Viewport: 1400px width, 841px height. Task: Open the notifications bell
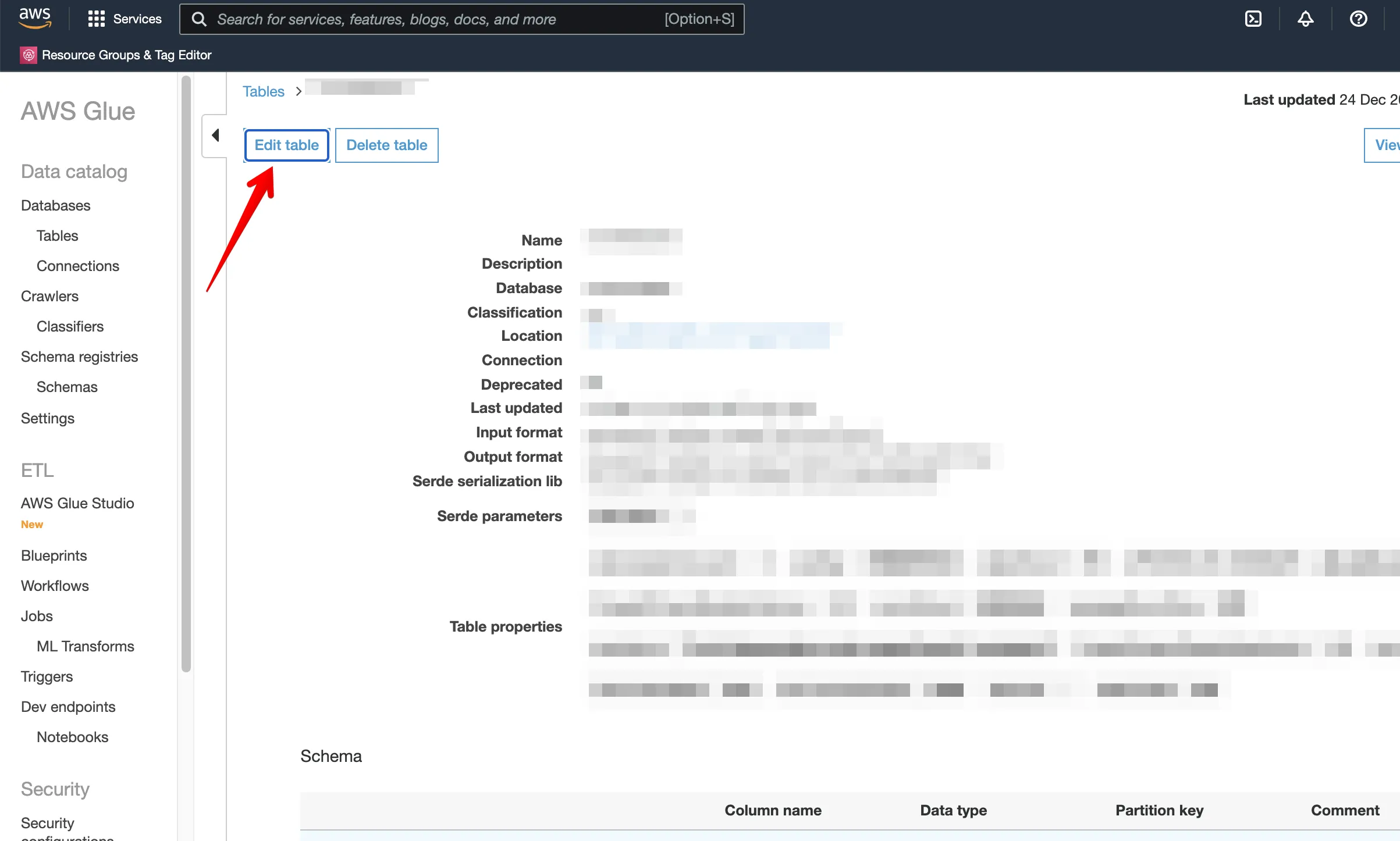(1305, 19)
